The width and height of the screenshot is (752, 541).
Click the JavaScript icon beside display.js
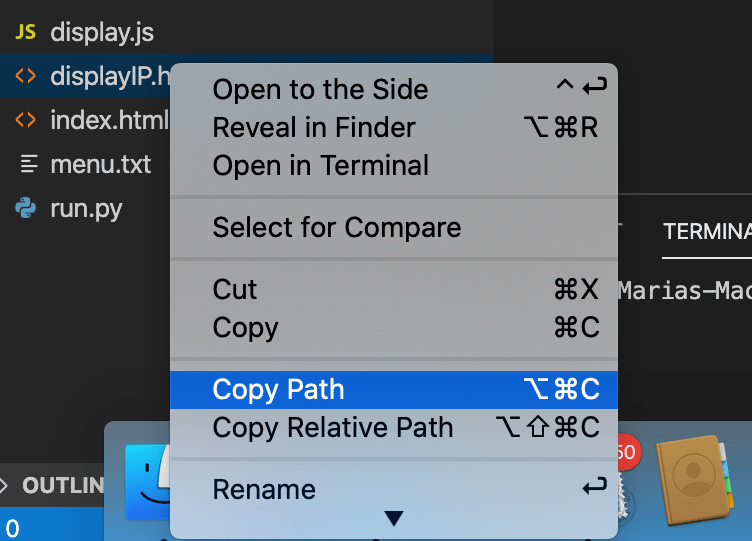tap(26, 32)
